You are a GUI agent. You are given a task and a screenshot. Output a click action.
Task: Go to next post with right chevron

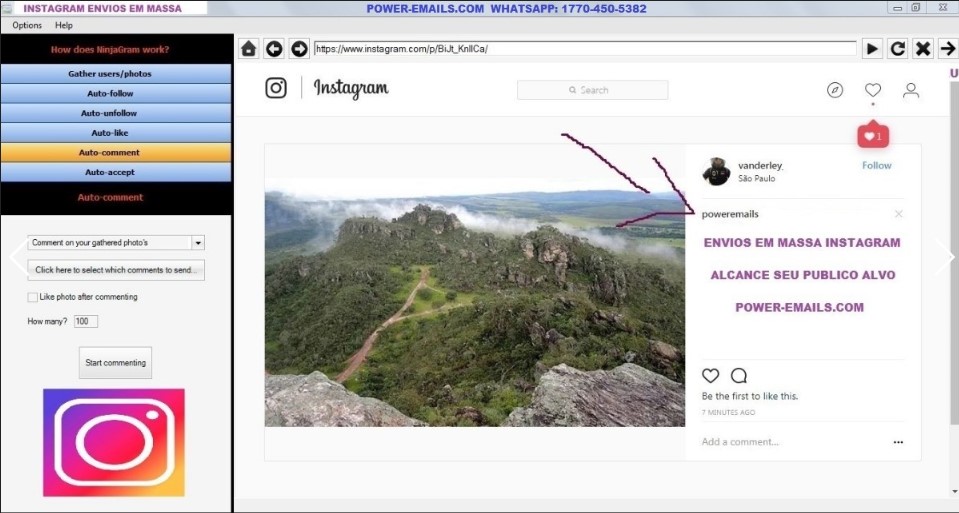(x=947, y=257)
